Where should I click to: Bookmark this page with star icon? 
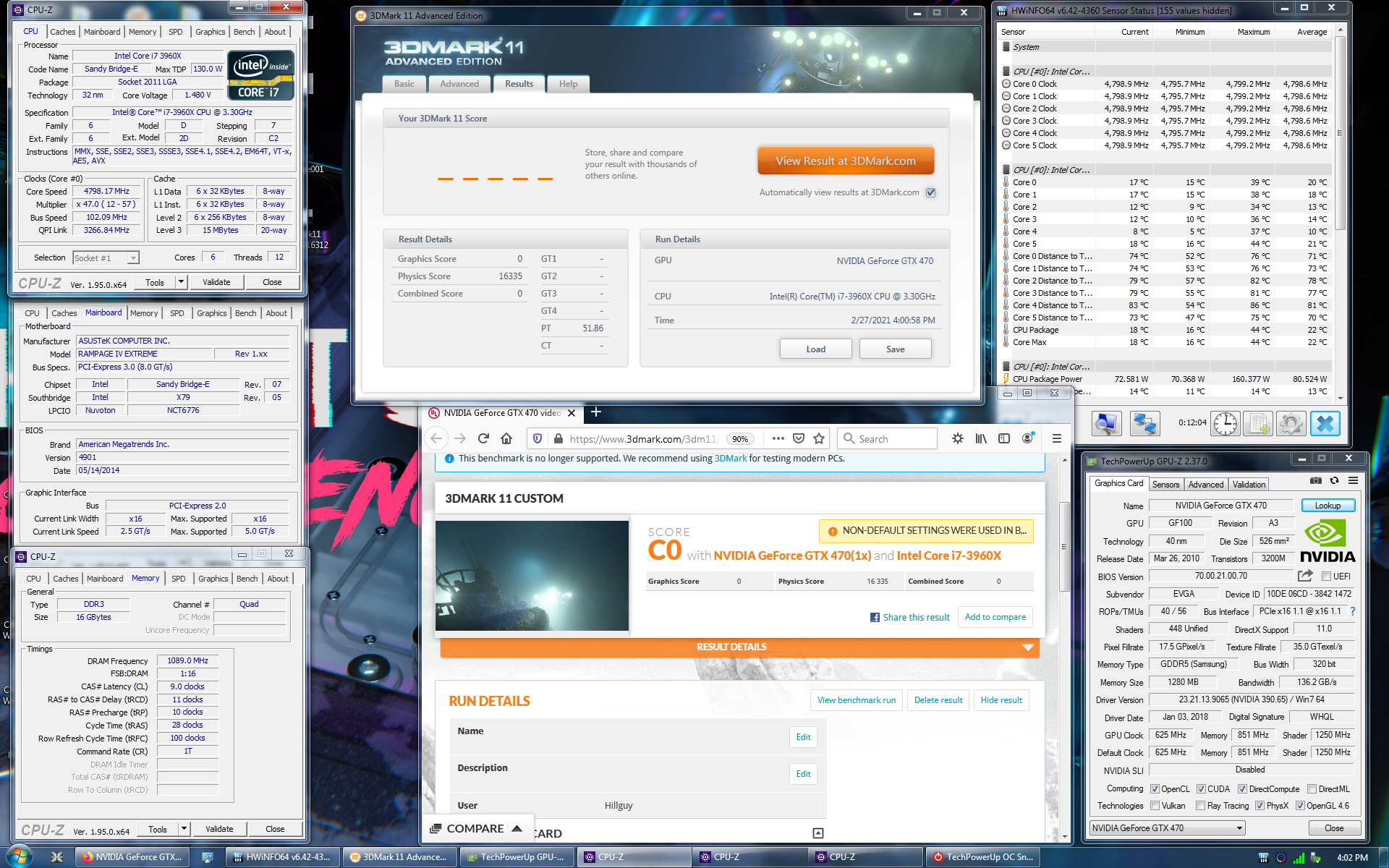coord(819,438)
